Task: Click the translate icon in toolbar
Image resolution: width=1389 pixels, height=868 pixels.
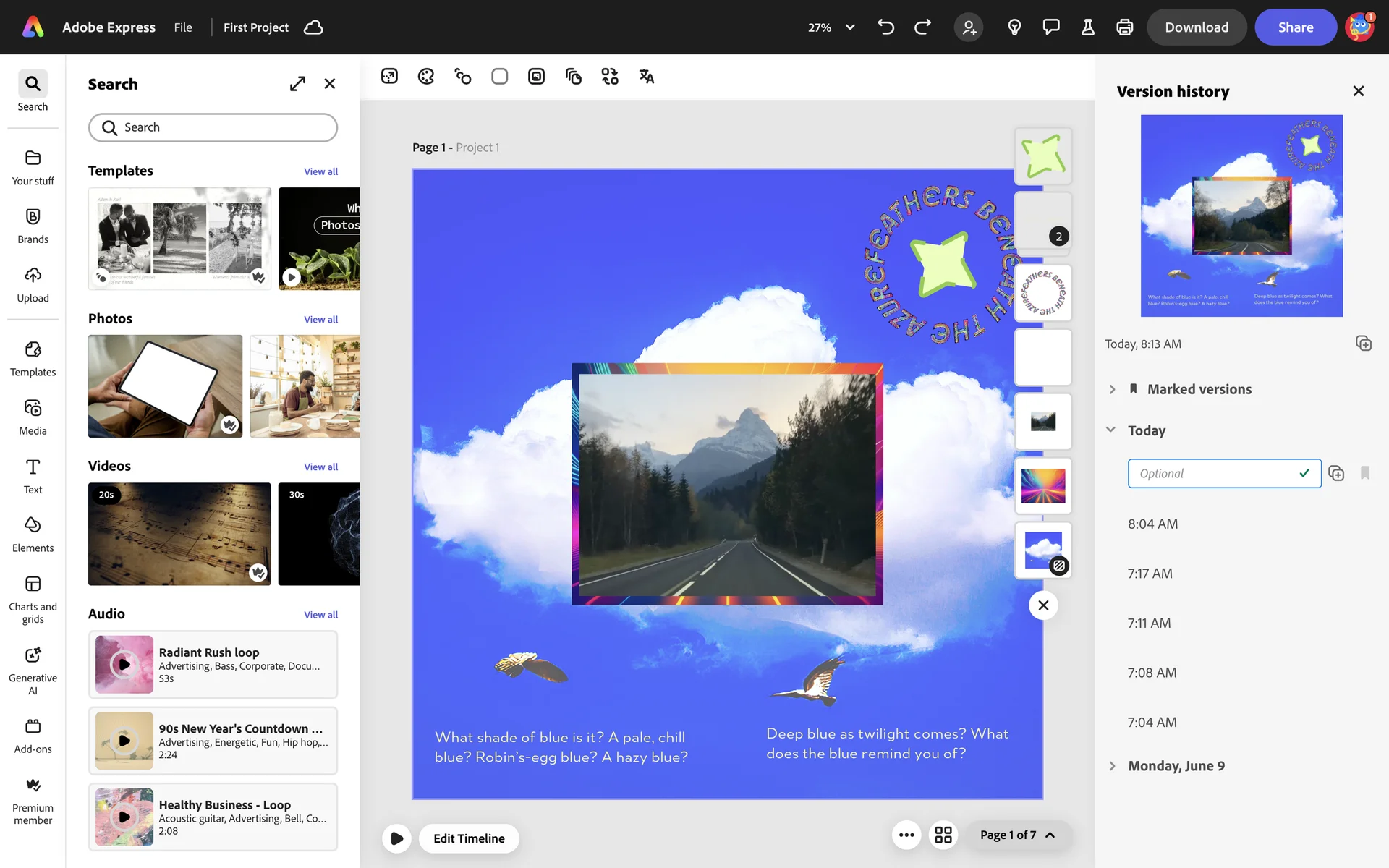Action: point(646,77)
